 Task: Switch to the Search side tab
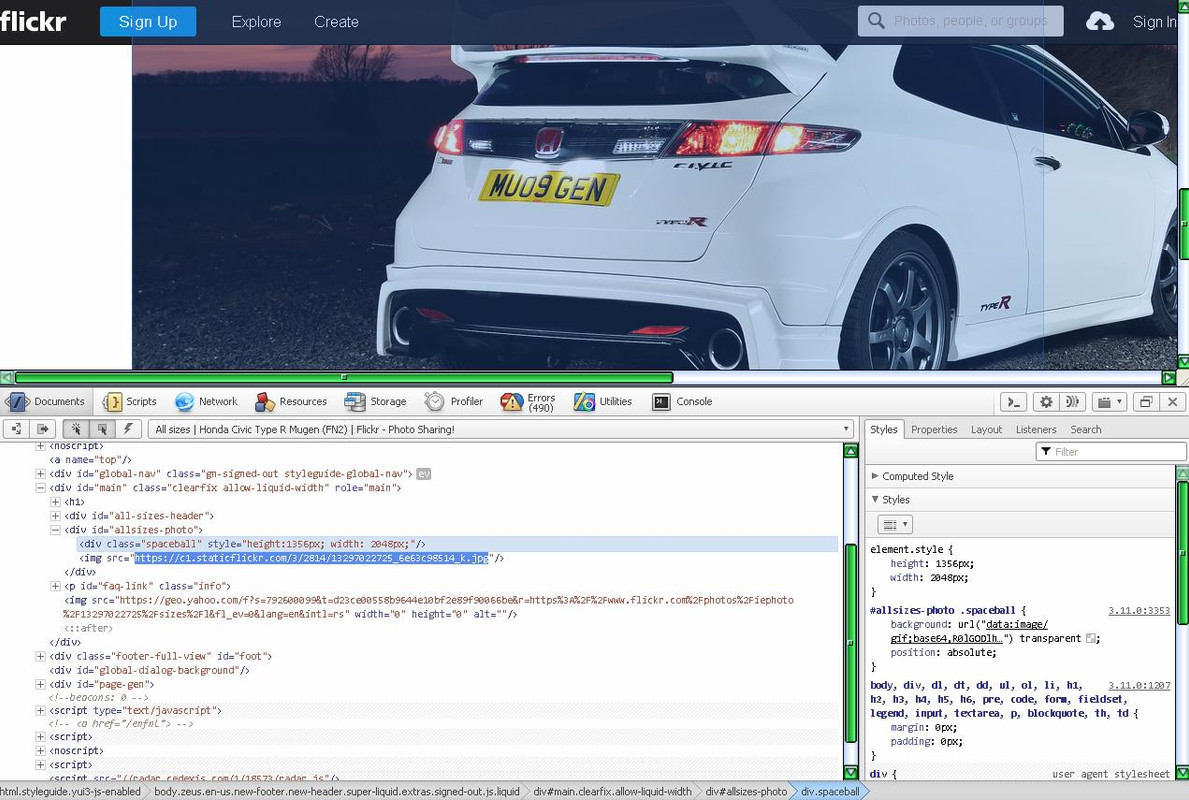point(1086,429)
